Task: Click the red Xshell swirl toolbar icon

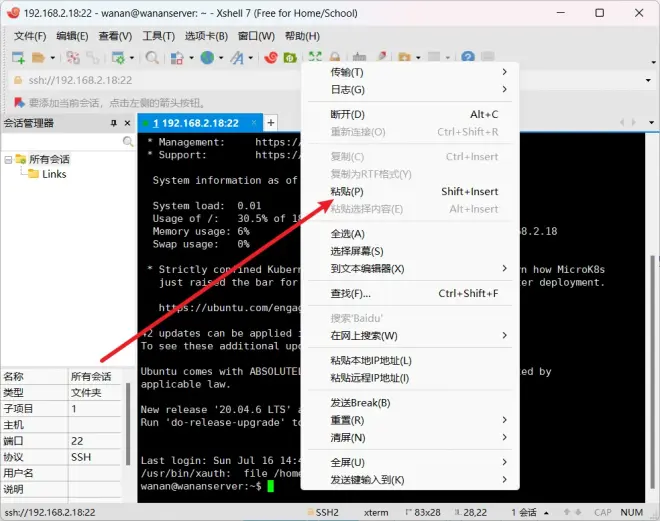Action: point(271,57)
